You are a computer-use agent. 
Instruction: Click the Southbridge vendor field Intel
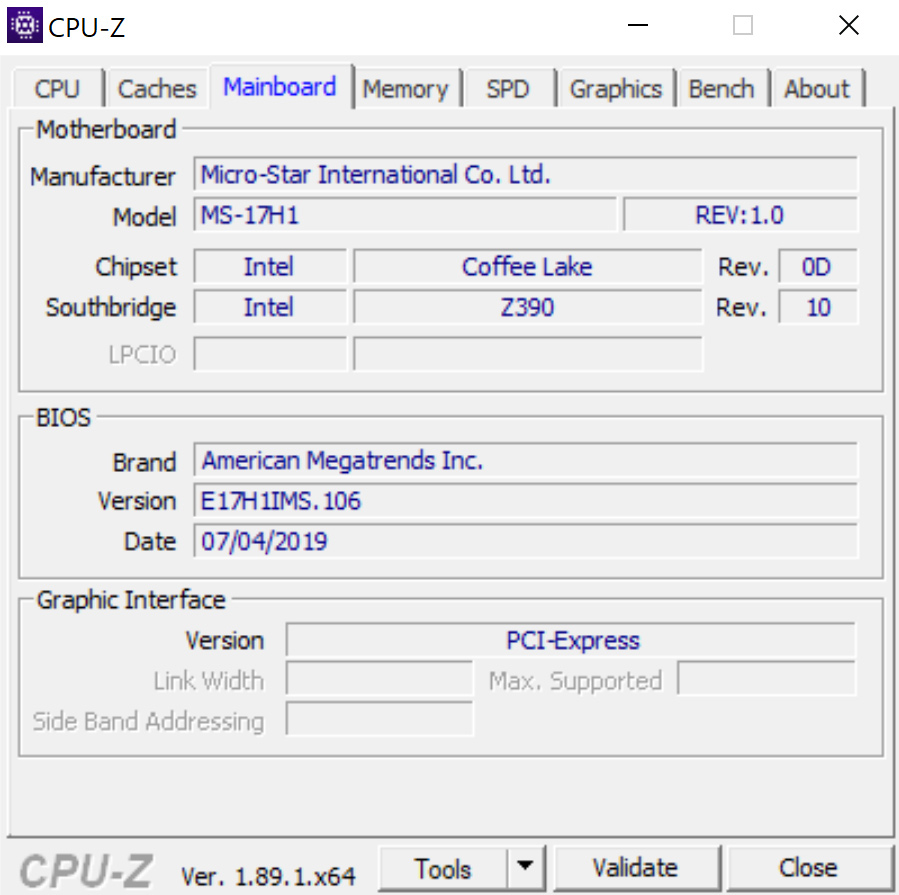269,307
